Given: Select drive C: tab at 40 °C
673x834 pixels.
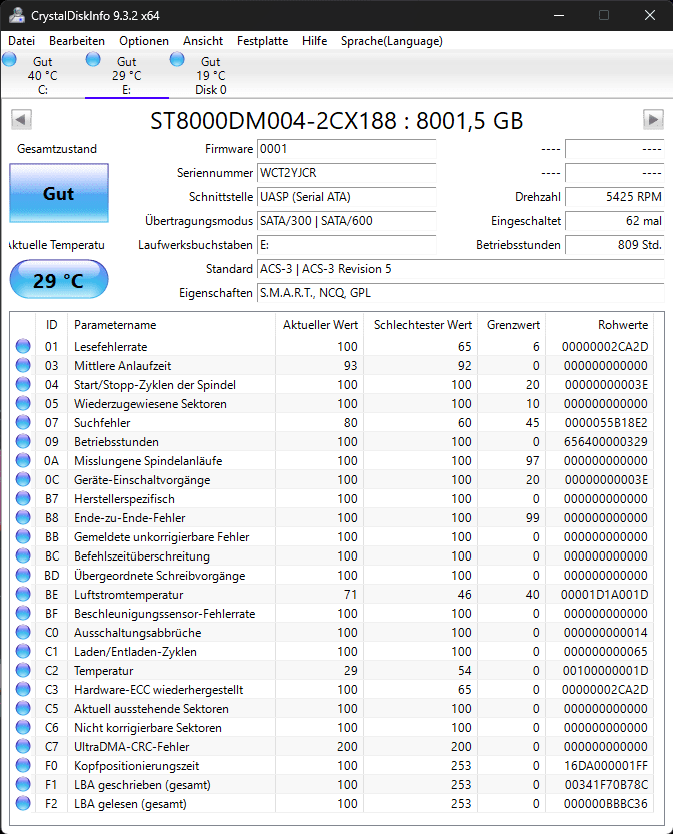Looking at the screenshot, I should click(x=43, y=75).
